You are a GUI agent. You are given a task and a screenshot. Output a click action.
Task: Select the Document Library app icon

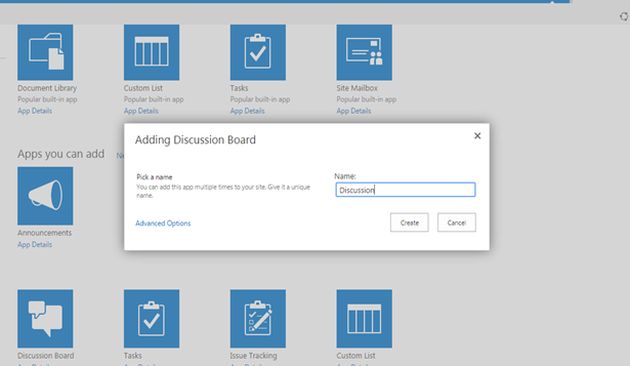pos(45,52)
